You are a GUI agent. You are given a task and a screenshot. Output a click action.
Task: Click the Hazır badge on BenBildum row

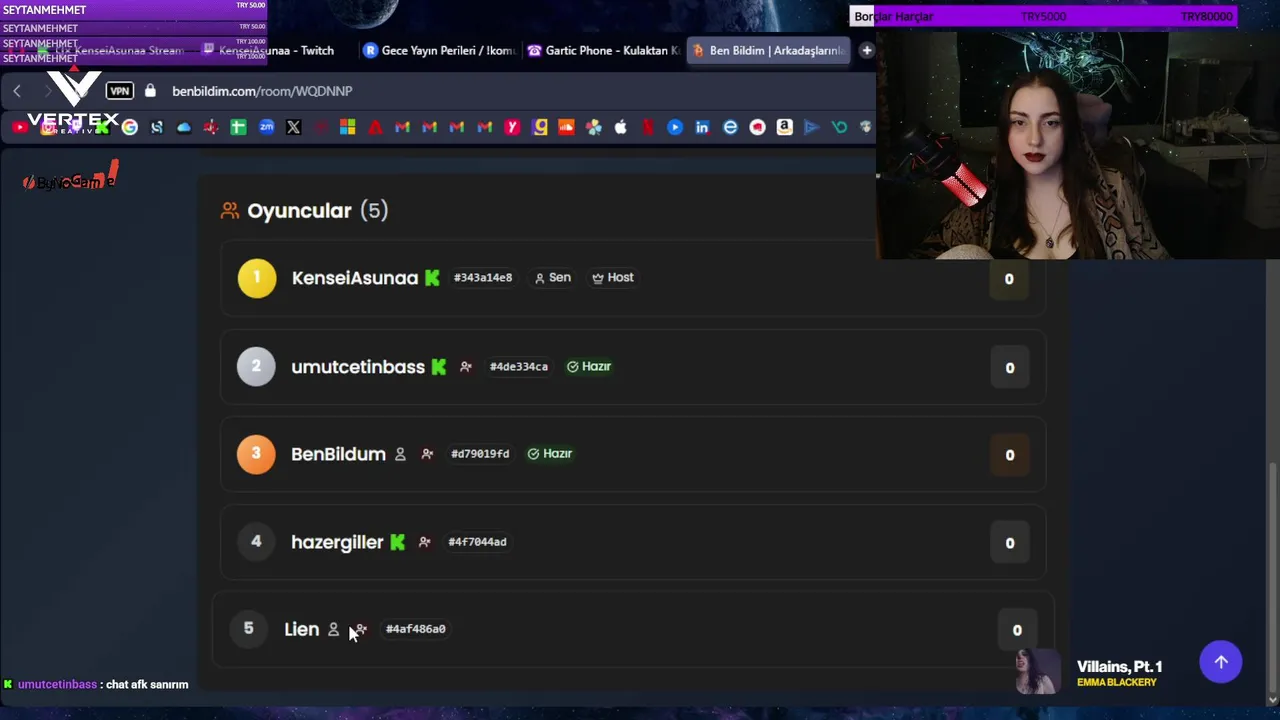[550, 454]
